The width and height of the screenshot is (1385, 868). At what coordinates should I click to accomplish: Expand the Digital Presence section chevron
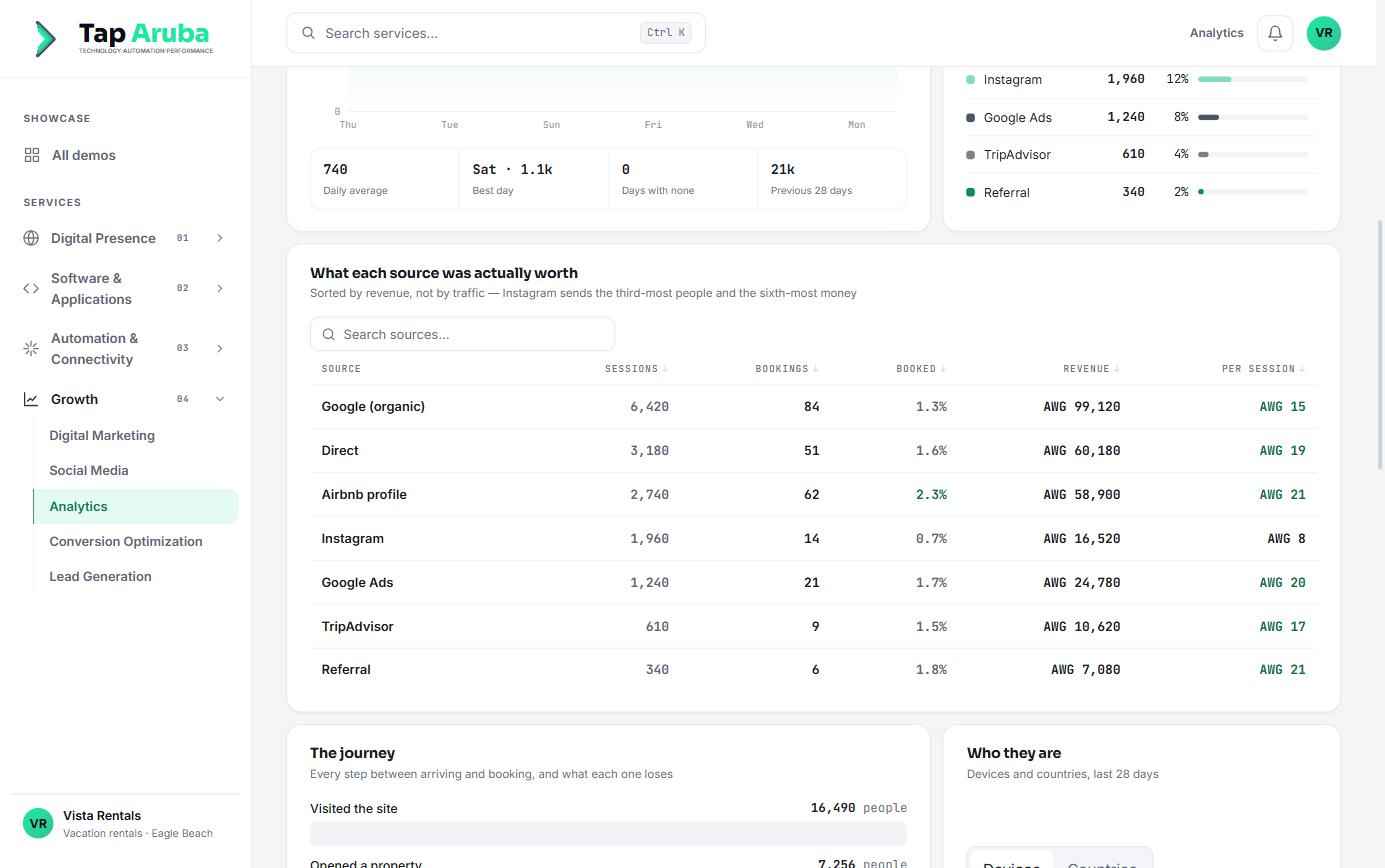coord(220,238)
